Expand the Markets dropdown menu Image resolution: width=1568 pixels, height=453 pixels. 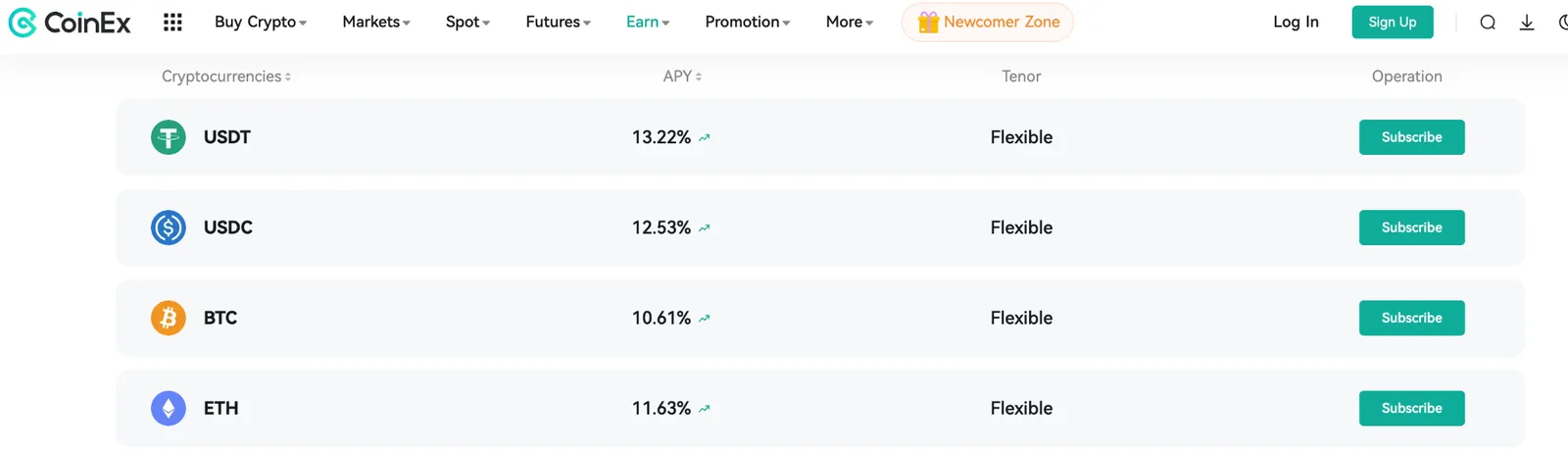376,22
